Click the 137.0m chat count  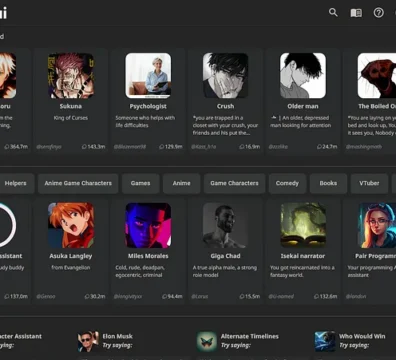[16, 296]
